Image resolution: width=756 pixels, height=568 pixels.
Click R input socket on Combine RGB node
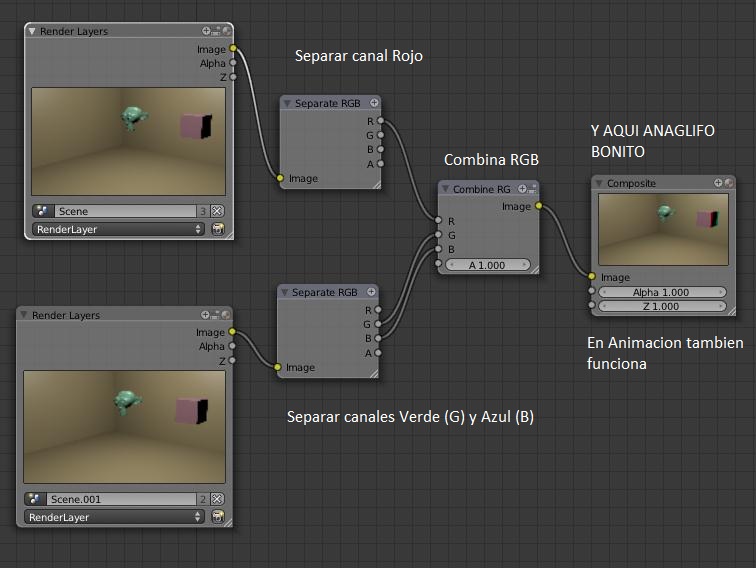(438, 220)
